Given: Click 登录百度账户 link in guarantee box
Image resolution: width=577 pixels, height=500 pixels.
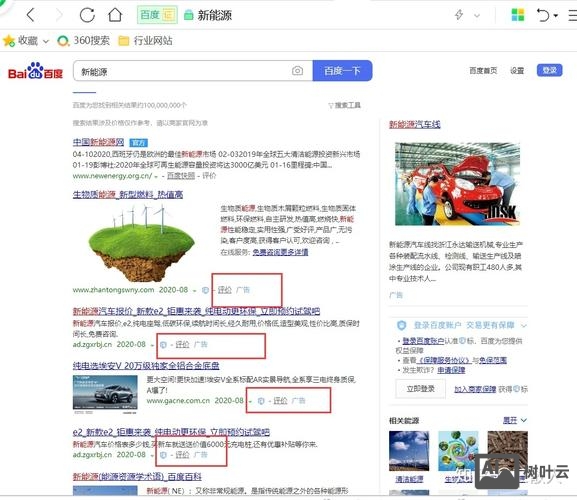Looking at the screenshot, I should pos(423,341).
